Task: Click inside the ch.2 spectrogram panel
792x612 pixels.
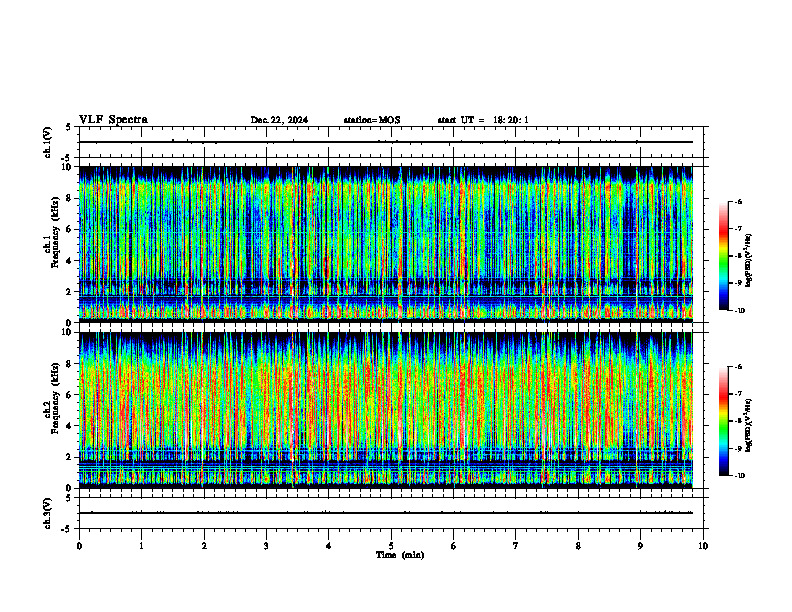Action: tap(386, 410)
